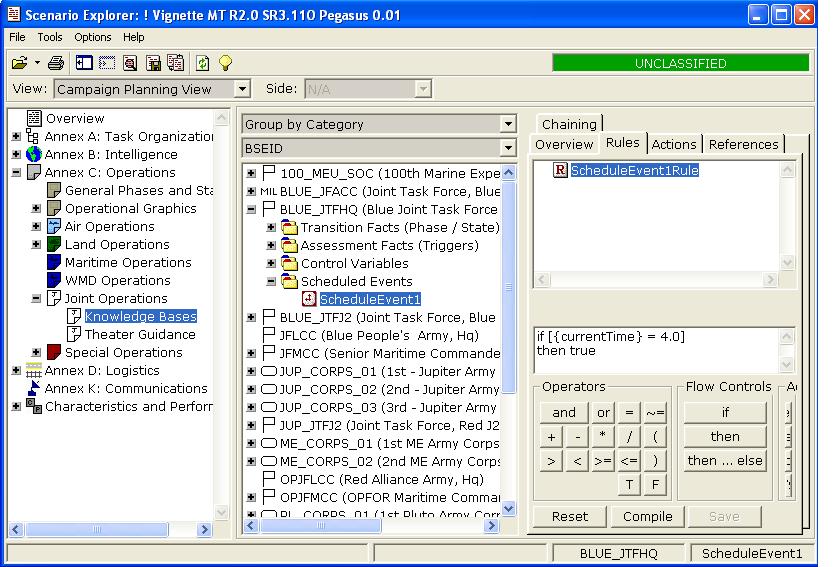Click the floppy disk save icon
This screenshot has width=840, height=567.
154,63
